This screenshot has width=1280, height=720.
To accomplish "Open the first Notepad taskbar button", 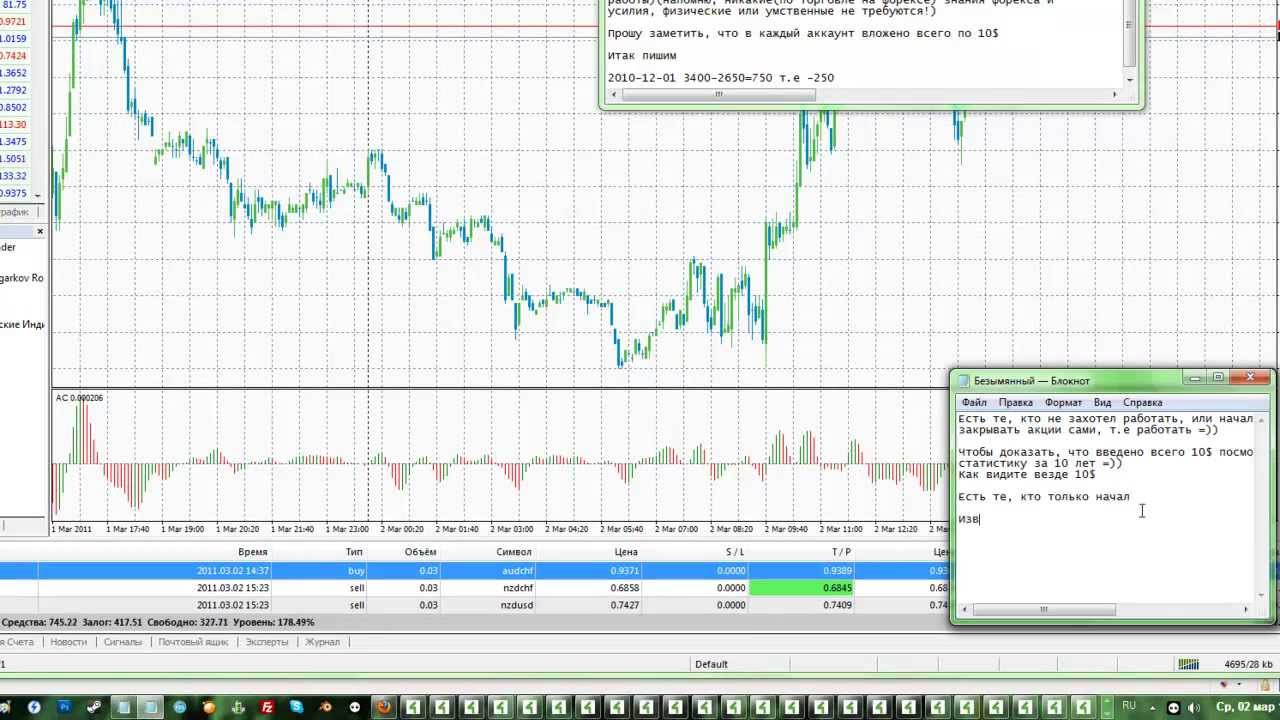I will tap(124, 707).
